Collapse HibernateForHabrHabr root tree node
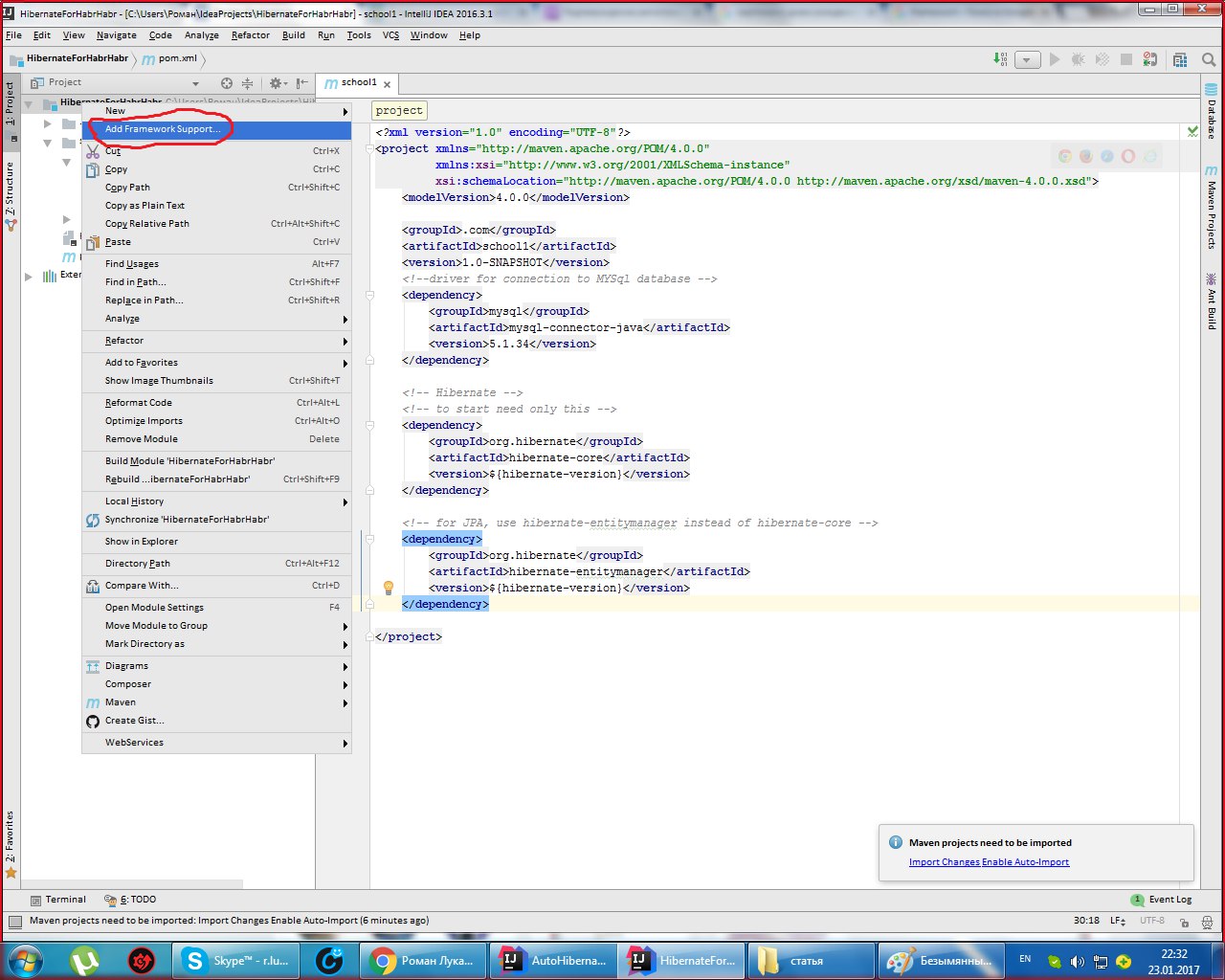 click(x=29, y=103)
